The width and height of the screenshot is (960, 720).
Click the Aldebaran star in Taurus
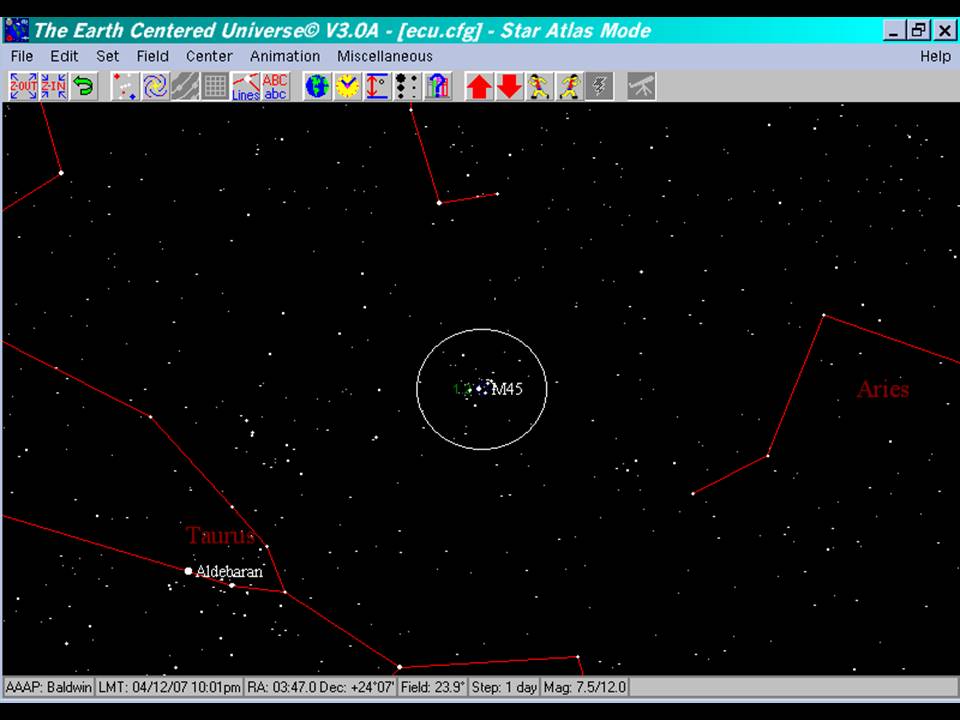pos(188,571)
